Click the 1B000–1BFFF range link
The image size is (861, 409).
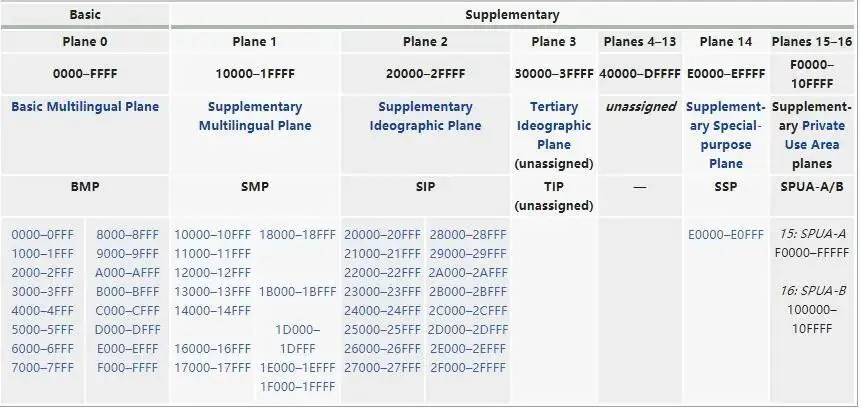pyautogui.click(x=297, y=292)
